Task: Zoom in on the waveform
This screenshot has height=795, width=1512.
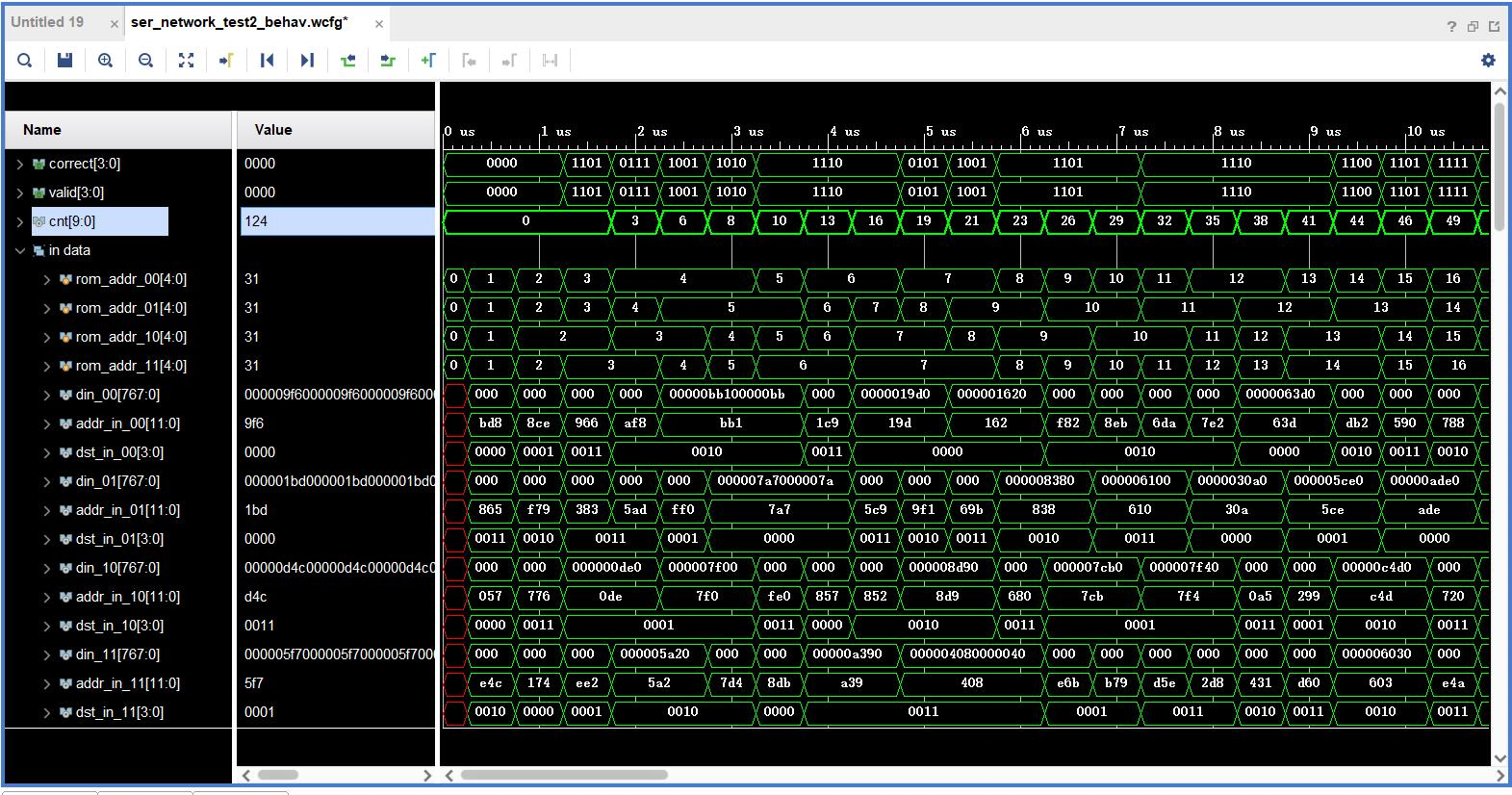Action: click(x=106, y=61)
